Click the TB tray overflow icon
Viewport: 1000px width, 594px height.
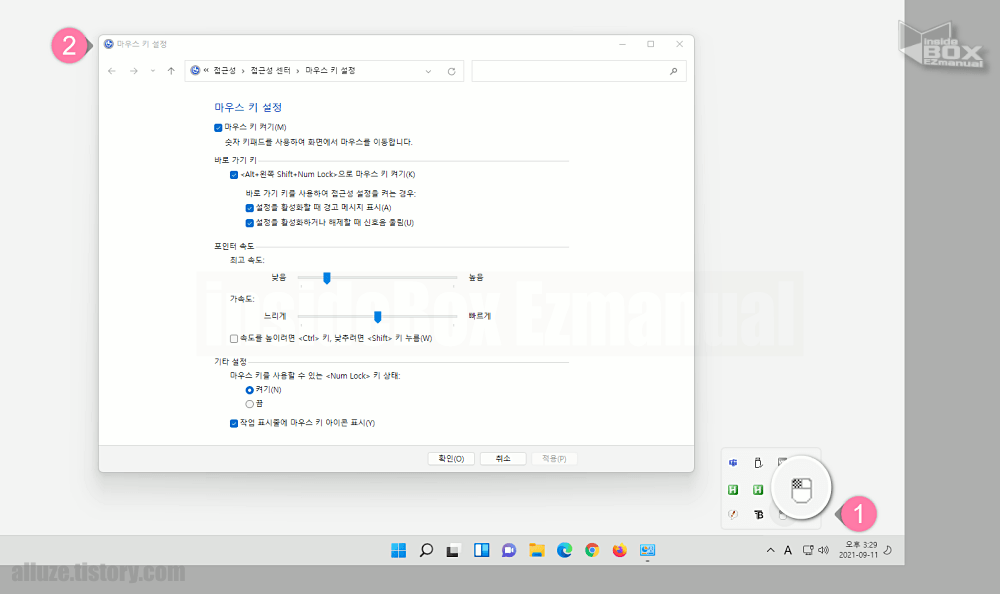tap(758, 514)
